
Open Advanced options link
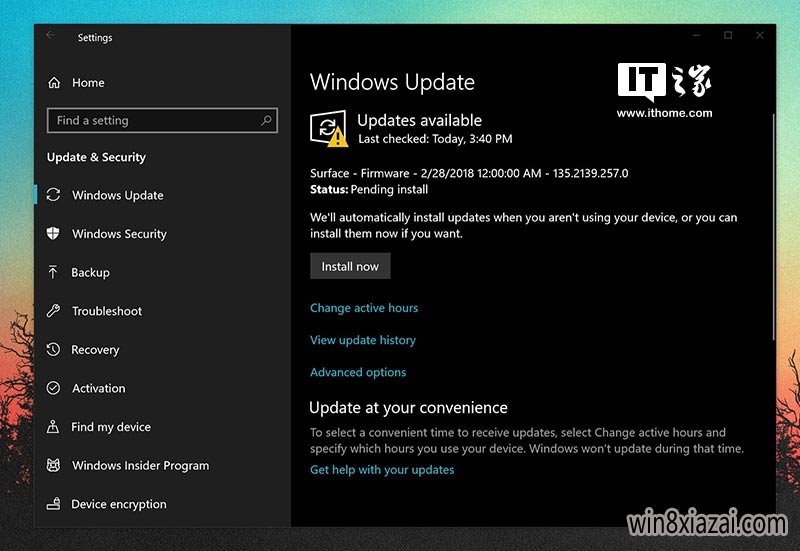coord(358,372)
